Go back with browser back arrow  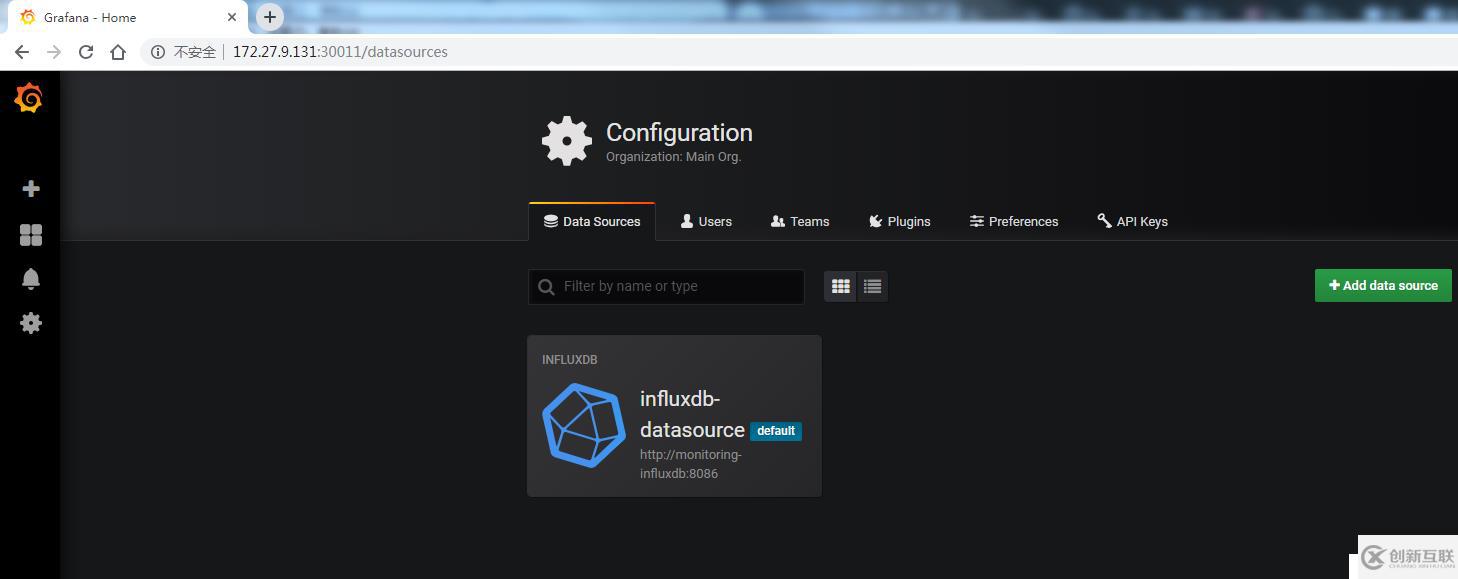[x=22, y=52]
